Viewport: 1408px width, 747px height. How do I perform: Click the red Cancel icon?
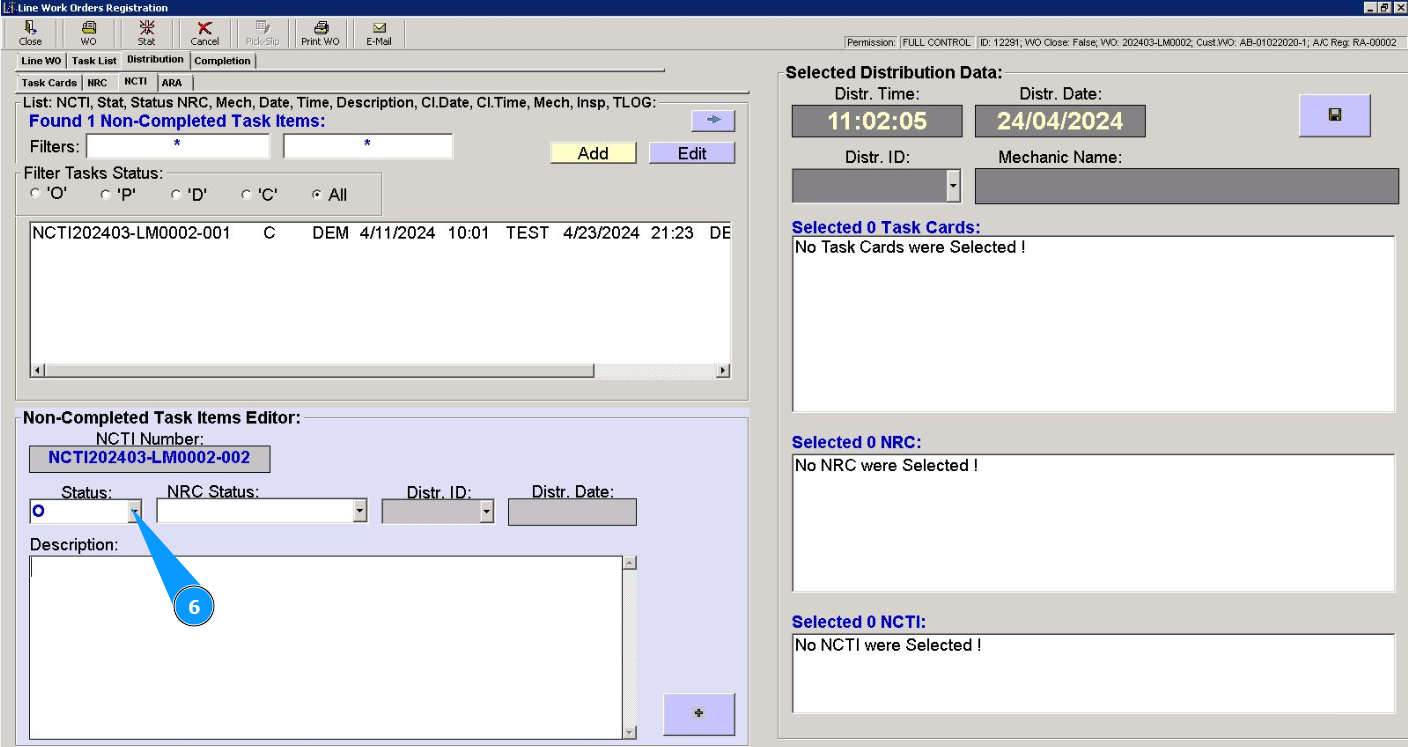(204, 33)
